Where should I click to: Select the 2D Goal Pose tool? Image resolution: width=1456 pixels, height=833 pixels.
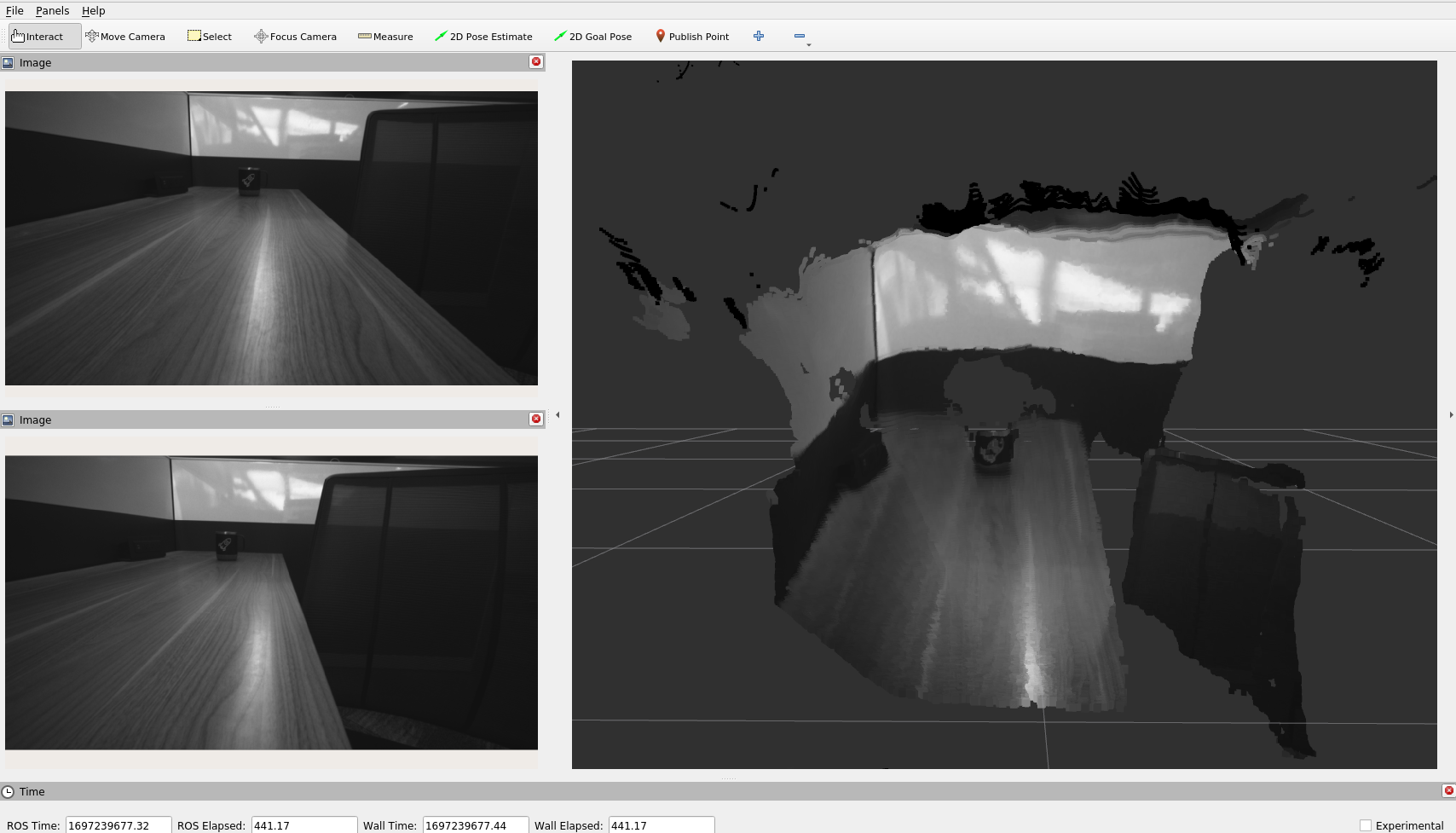592,37
